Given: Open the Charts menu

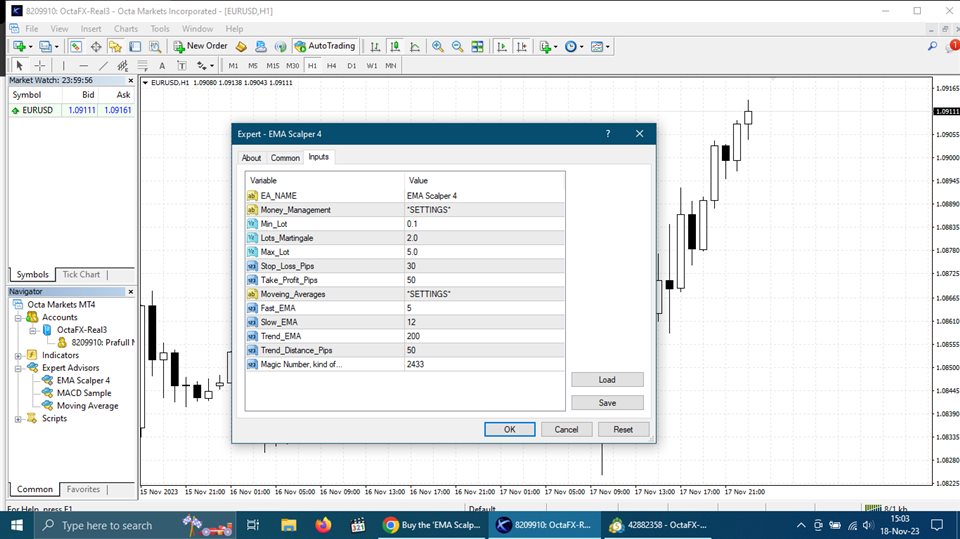Looking at the screenshot, I should pos(126,29).
